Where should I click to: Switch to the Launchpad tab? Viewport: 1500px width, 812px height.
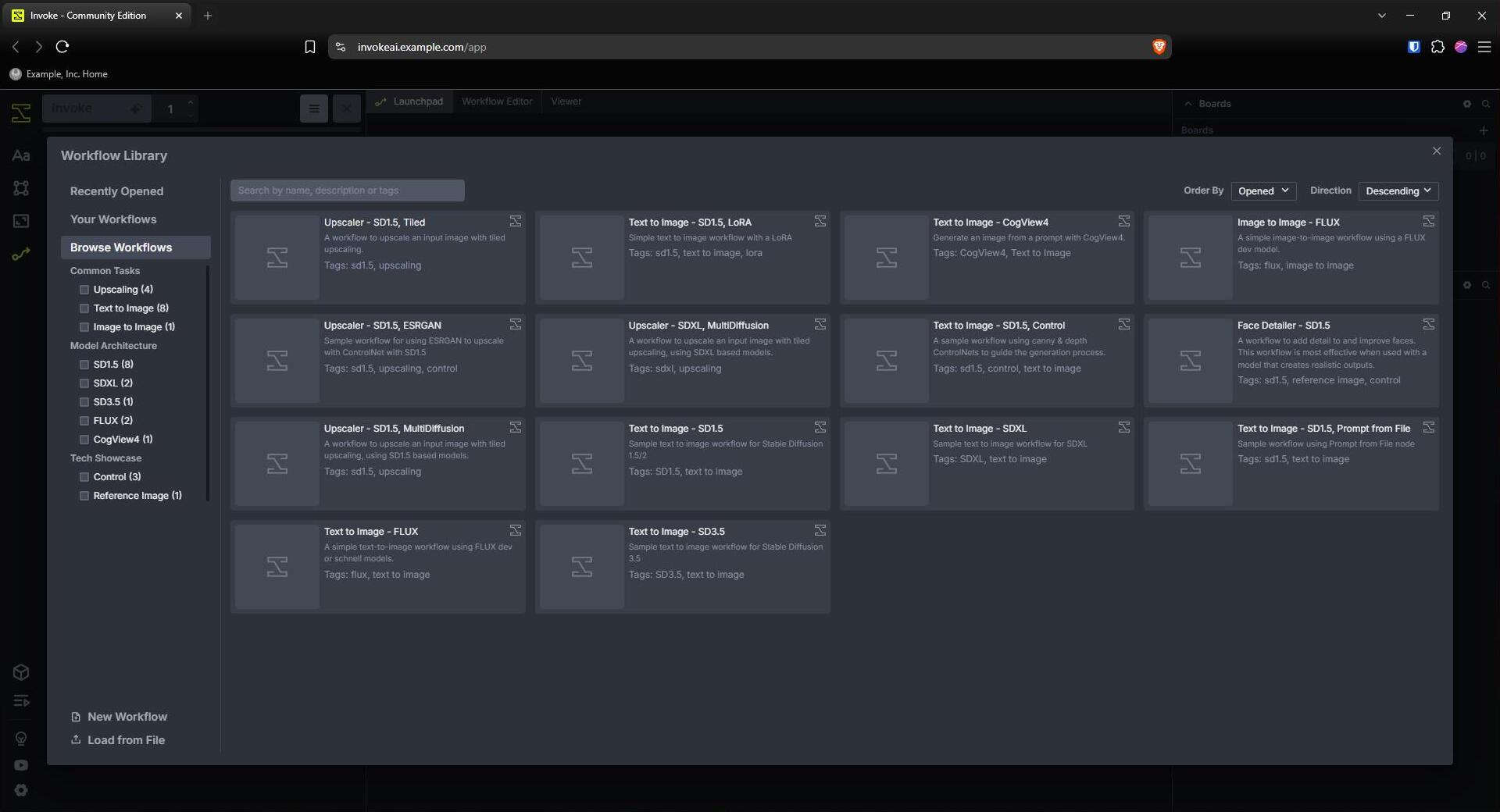coord(409,101)
